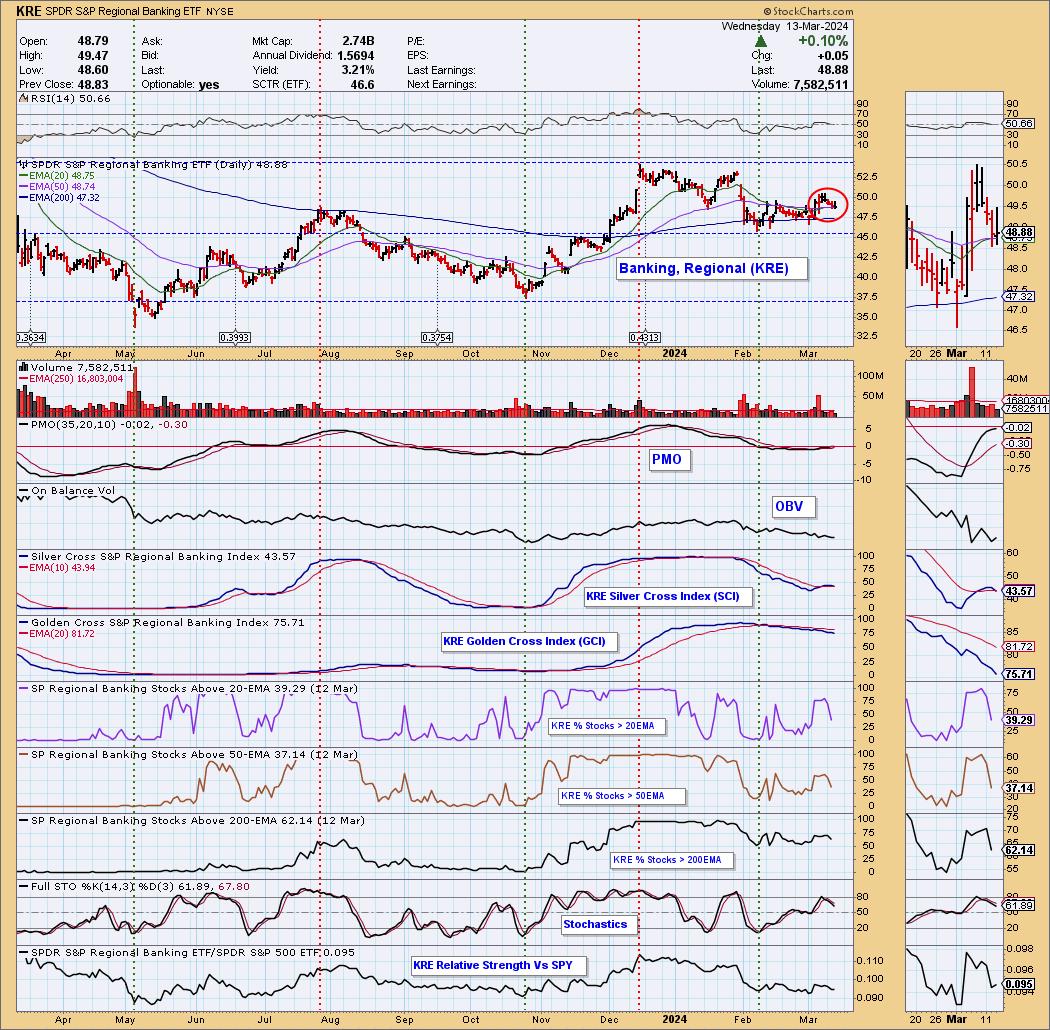Click the 0.4313 dividend marker
The height and width of the screenshot is (1030, 1050).
(x=645, y=338)
